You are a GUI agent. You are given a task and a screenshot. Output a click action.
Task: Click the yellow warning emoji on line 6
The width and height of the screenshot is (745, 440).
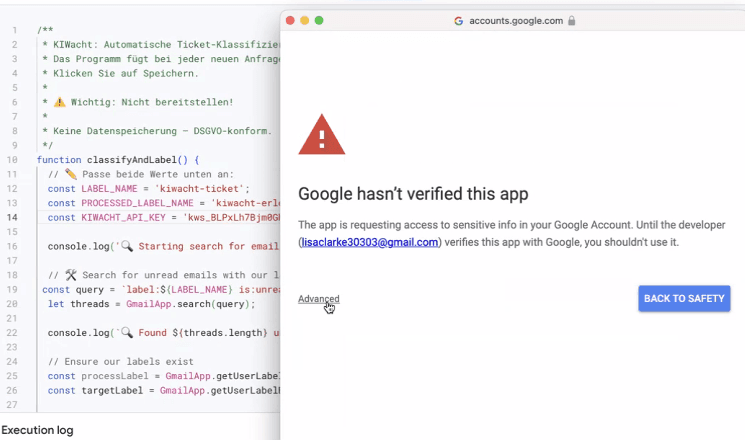point(59,102)
